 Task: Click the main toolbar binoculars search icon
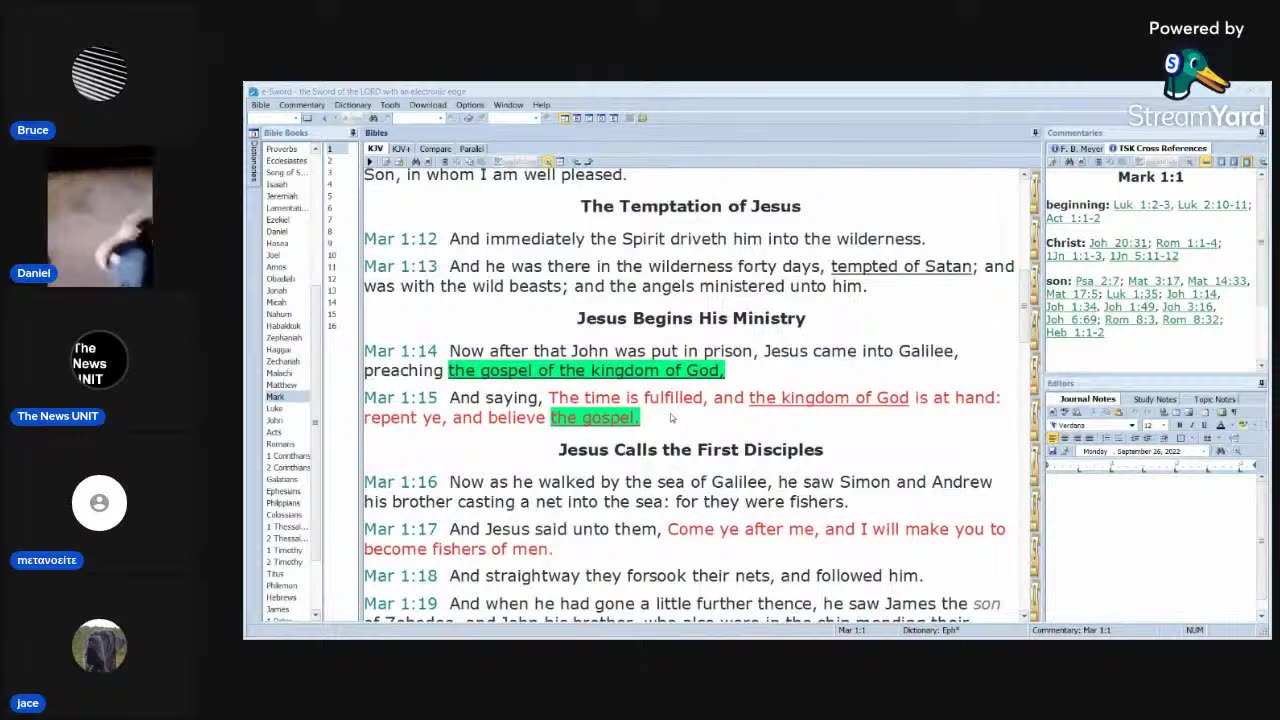click(x=373, y=118)
